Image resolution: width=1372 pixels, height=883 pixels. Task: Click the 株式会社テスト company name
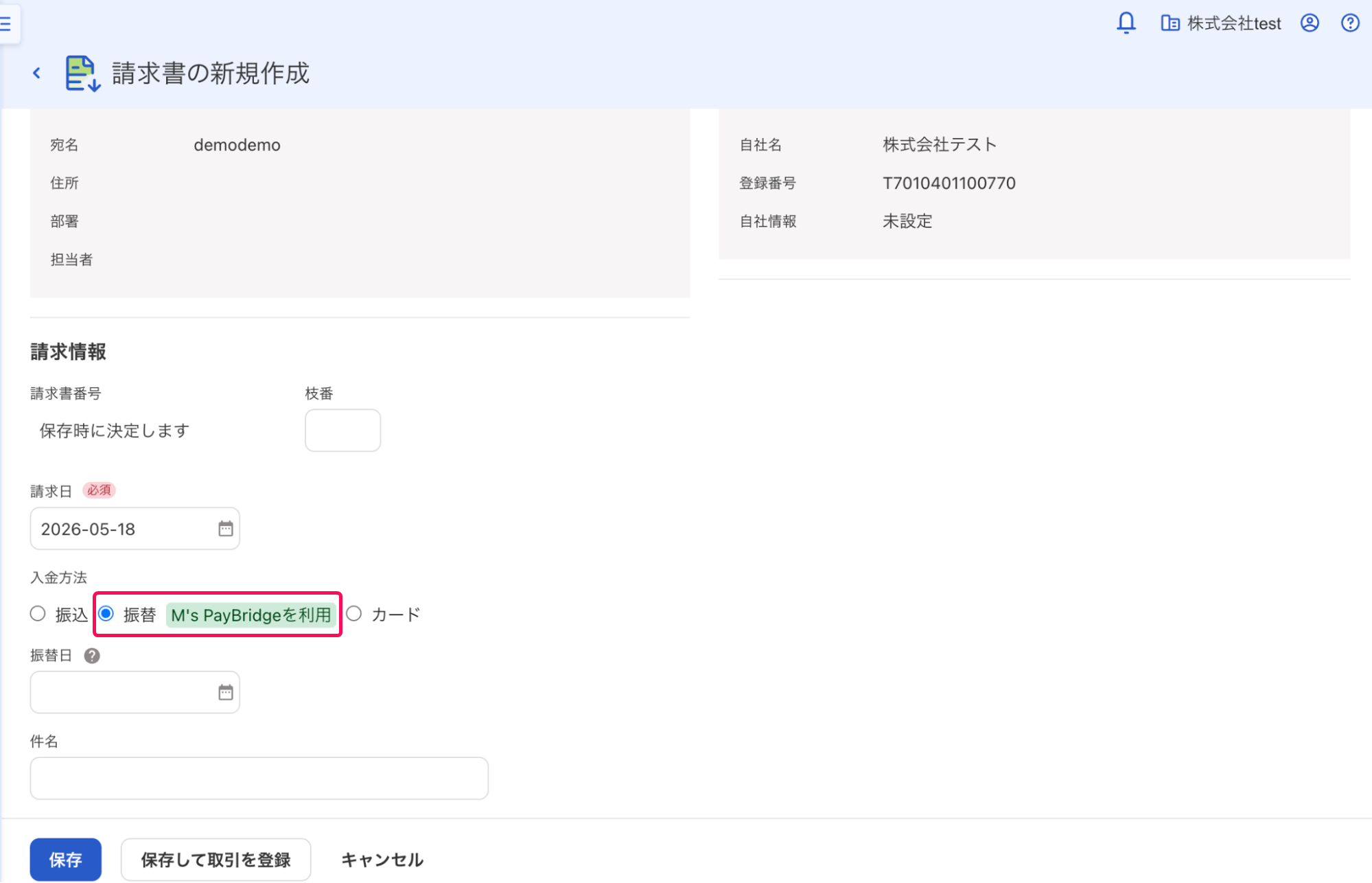[x=940, y=145]
